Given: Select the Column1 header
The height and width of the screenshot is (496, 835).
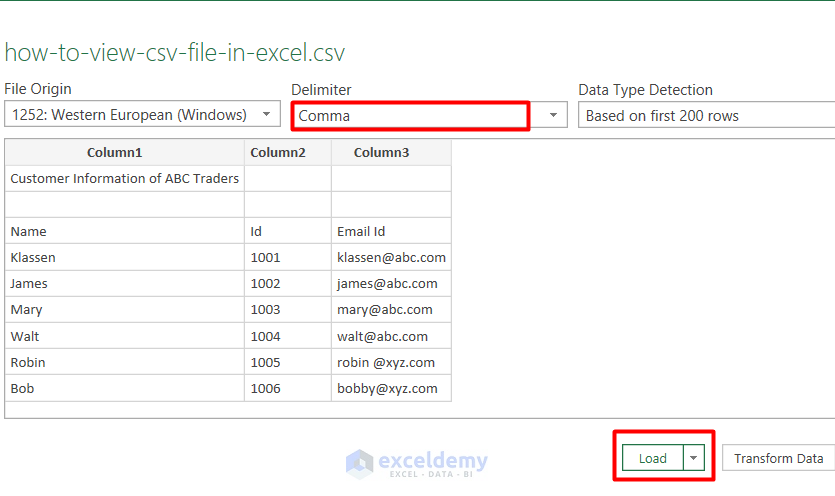Looking at the screenshot, I should [x=125, y=152].
